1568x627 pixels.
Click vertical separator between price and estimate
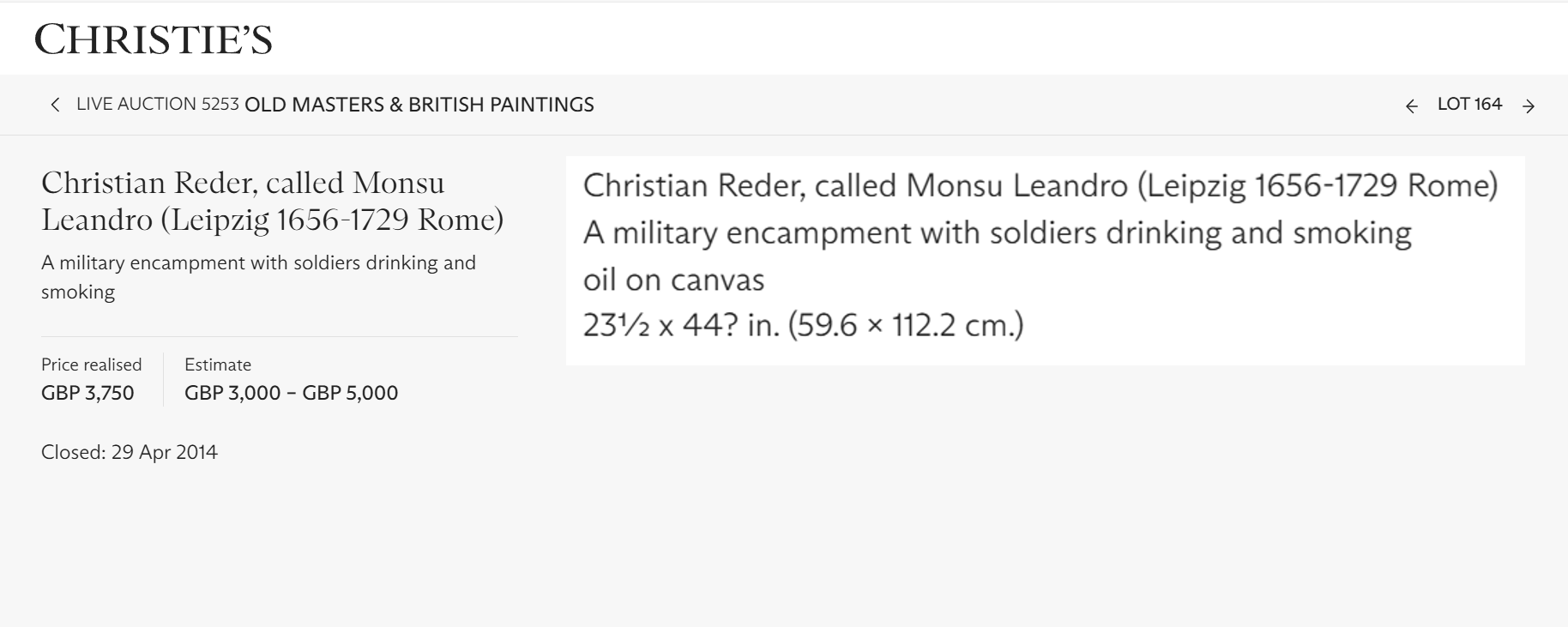(163, 379)
